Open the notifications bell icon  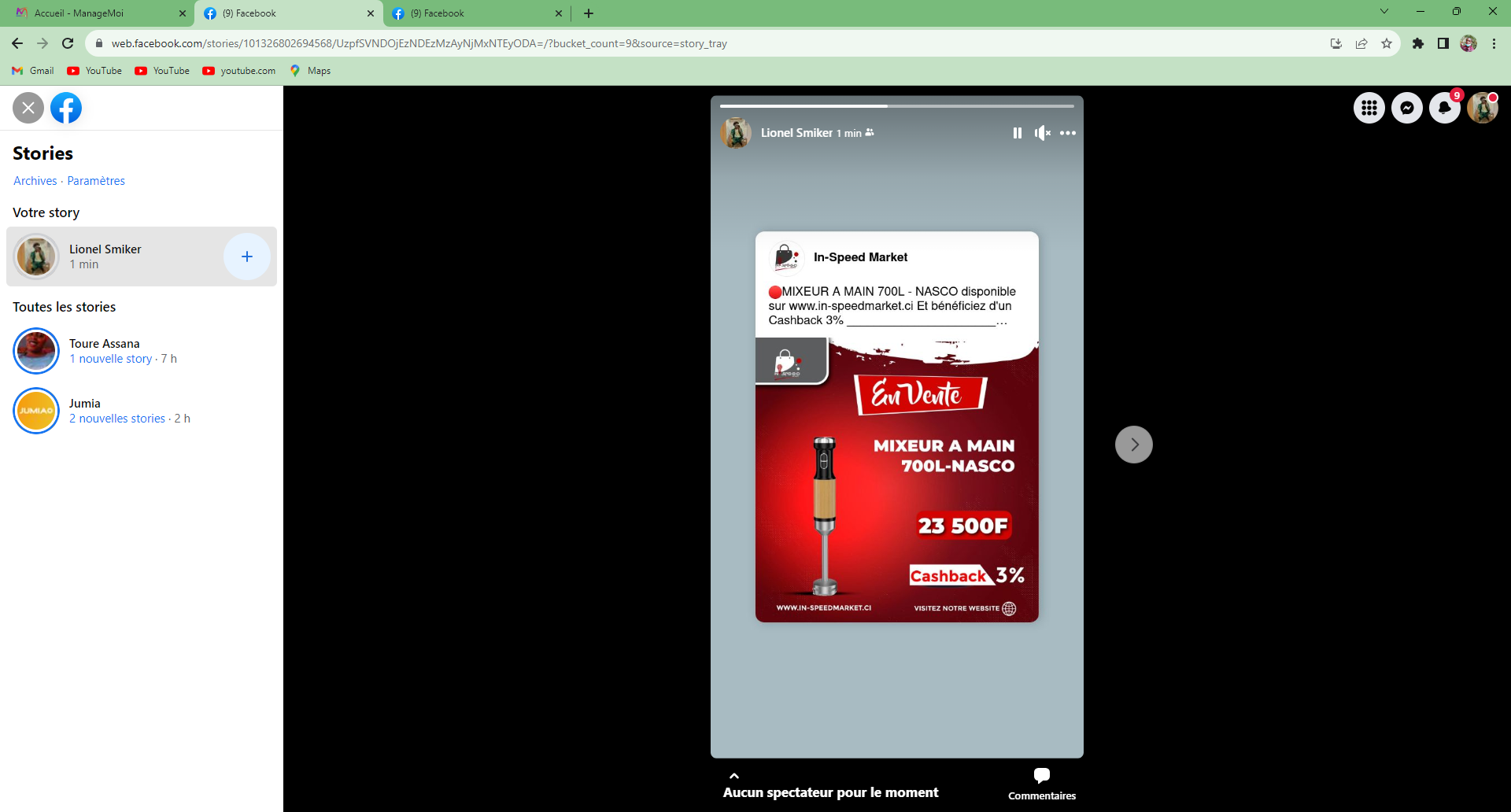tap(1444, 108)
